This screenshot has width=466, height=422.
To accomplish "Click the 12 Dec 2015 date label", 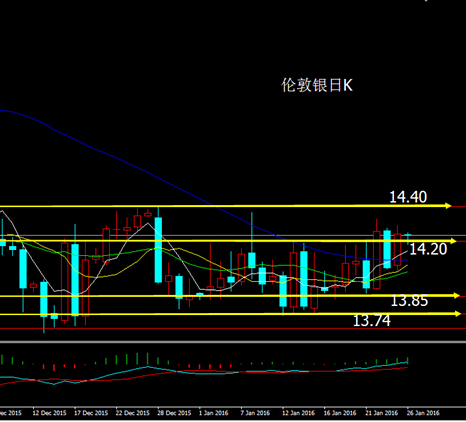I will click(x=49, y=413).
